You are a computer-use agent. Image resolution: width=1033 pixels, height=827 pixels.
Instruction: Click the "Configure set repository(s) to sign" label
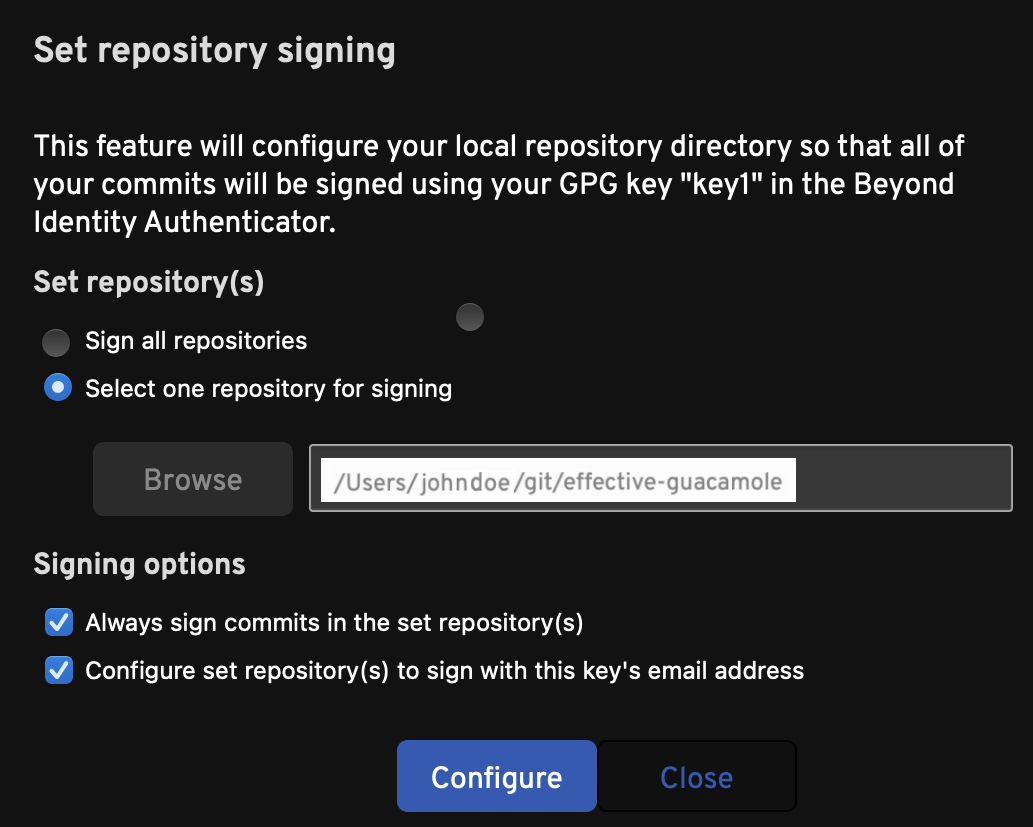[x=444, y=670]
